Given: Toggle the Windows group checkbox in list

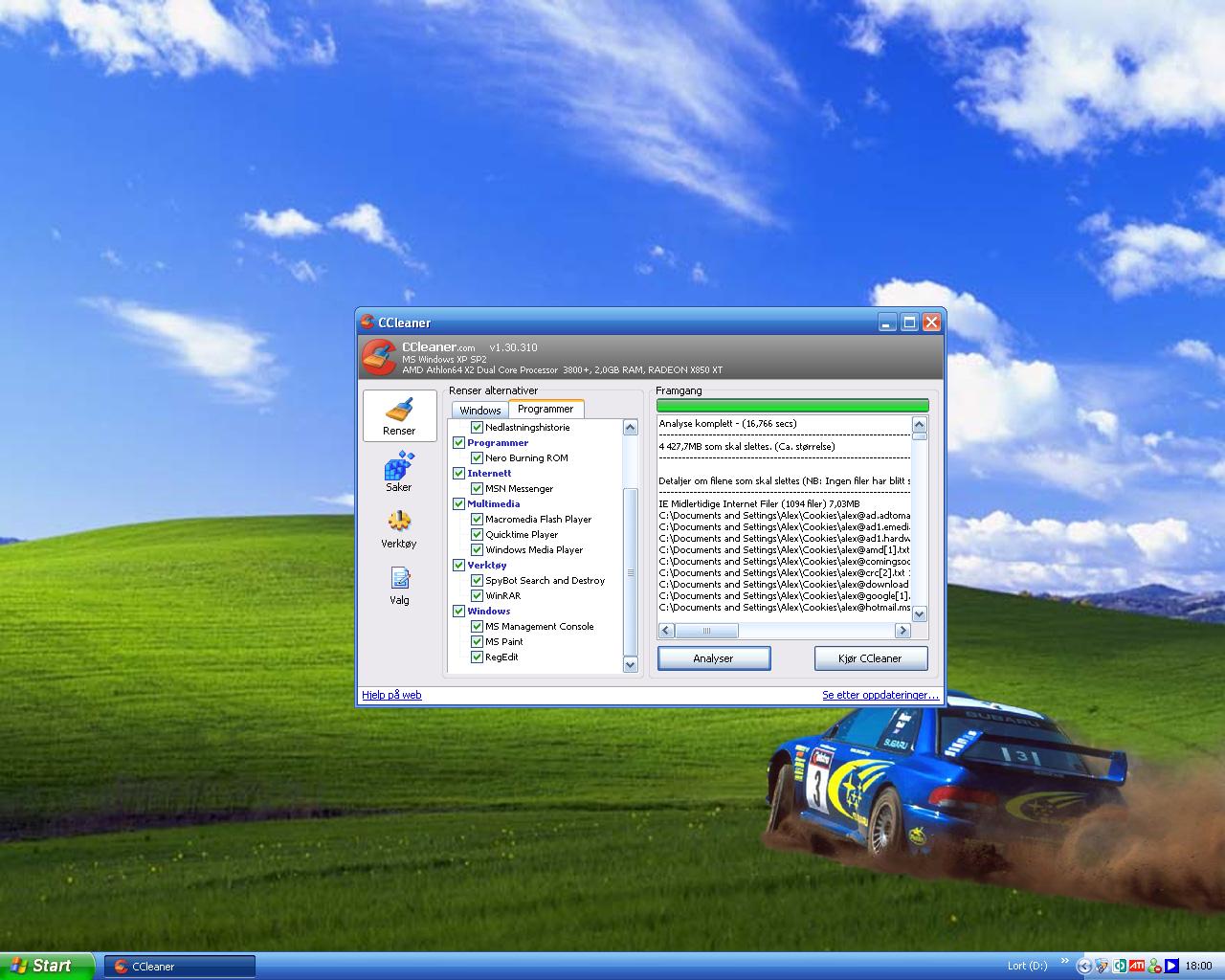Looking at the screenshot, I should pos(458,611).
